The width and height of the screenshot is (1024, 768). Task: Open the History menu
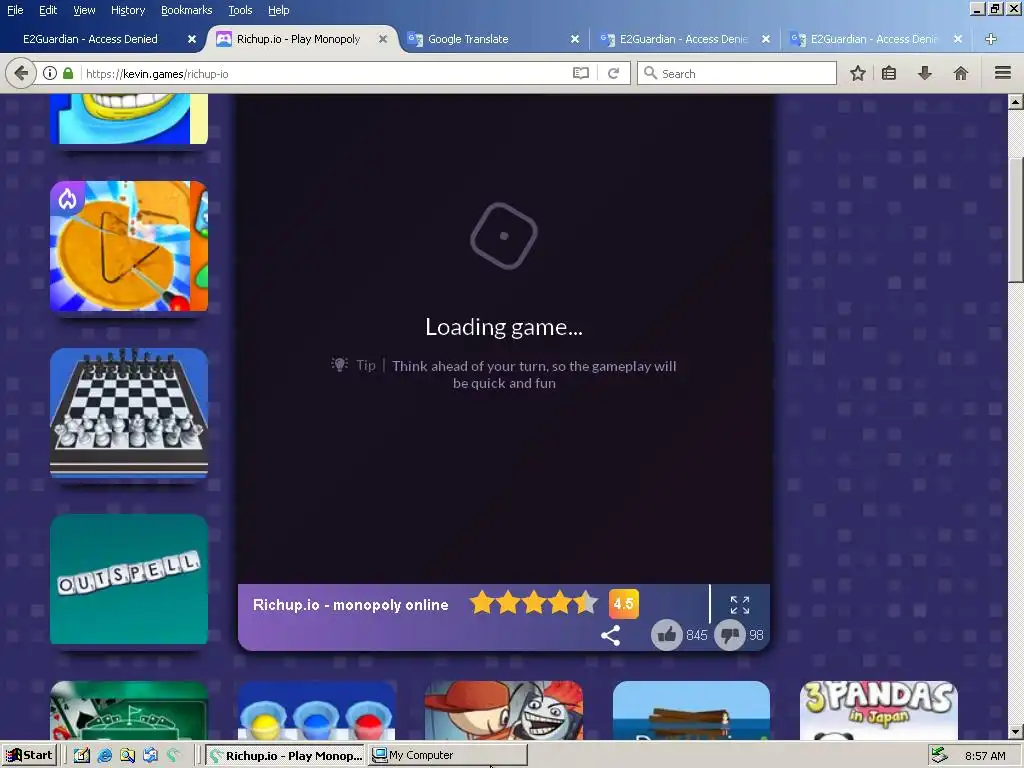click(x=128, y=10)
